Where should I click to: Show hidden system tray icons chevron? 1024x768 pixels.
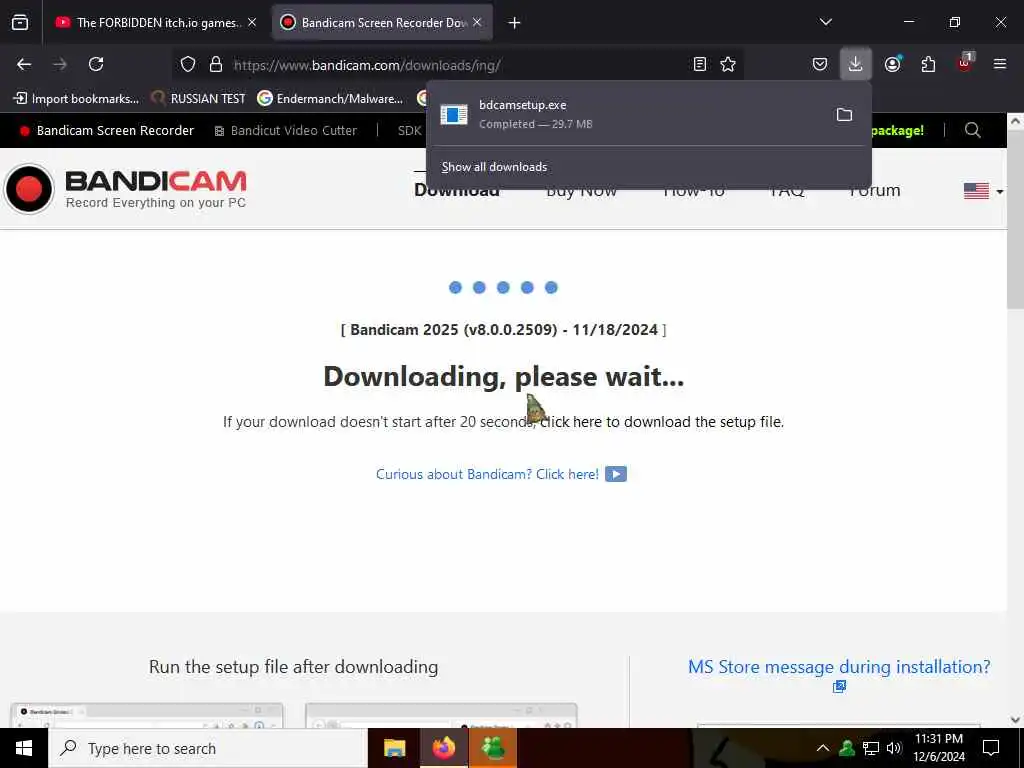(x=823, y=748)
